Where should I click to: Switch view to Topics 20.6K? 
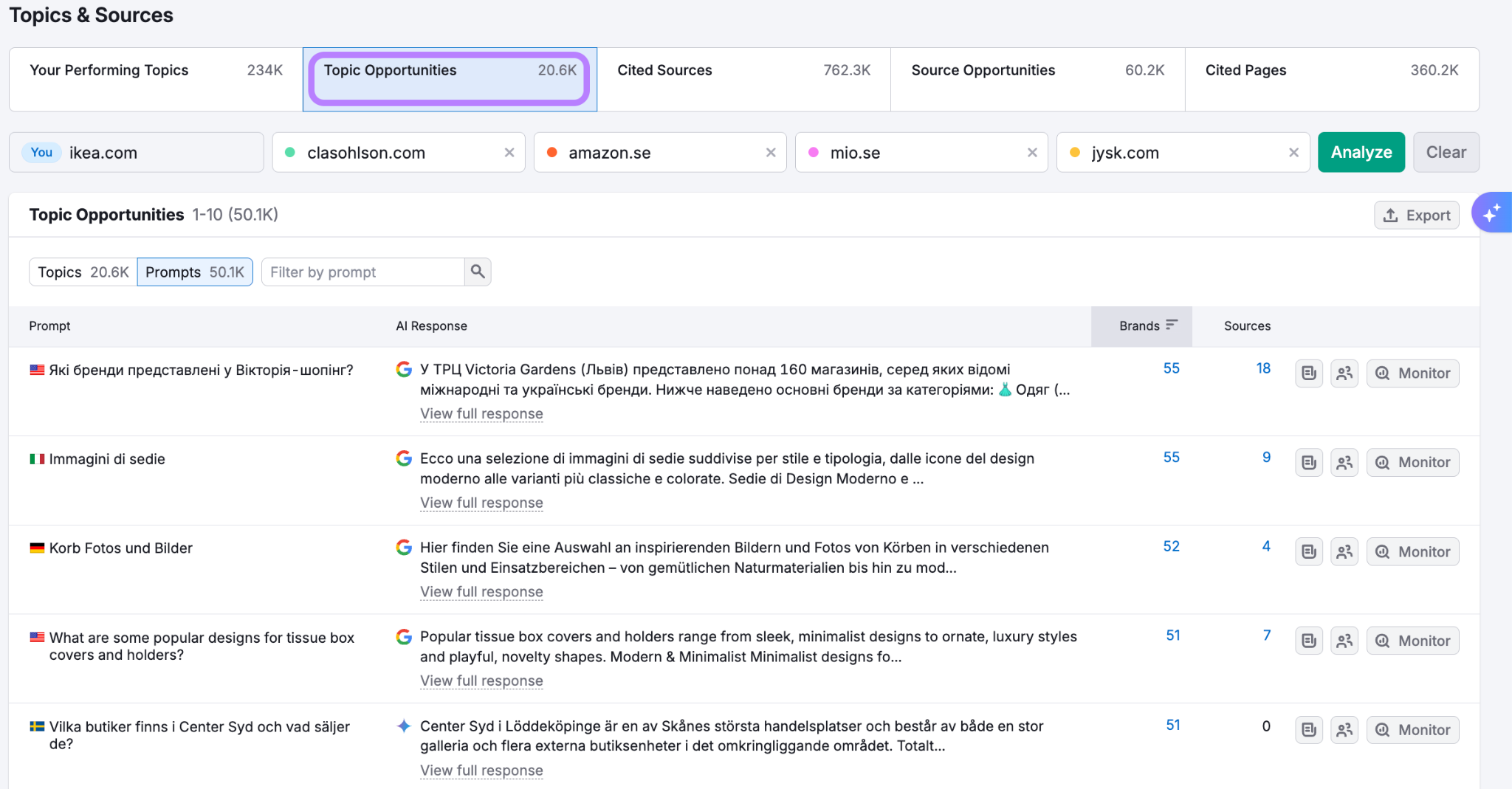point(83,272)
